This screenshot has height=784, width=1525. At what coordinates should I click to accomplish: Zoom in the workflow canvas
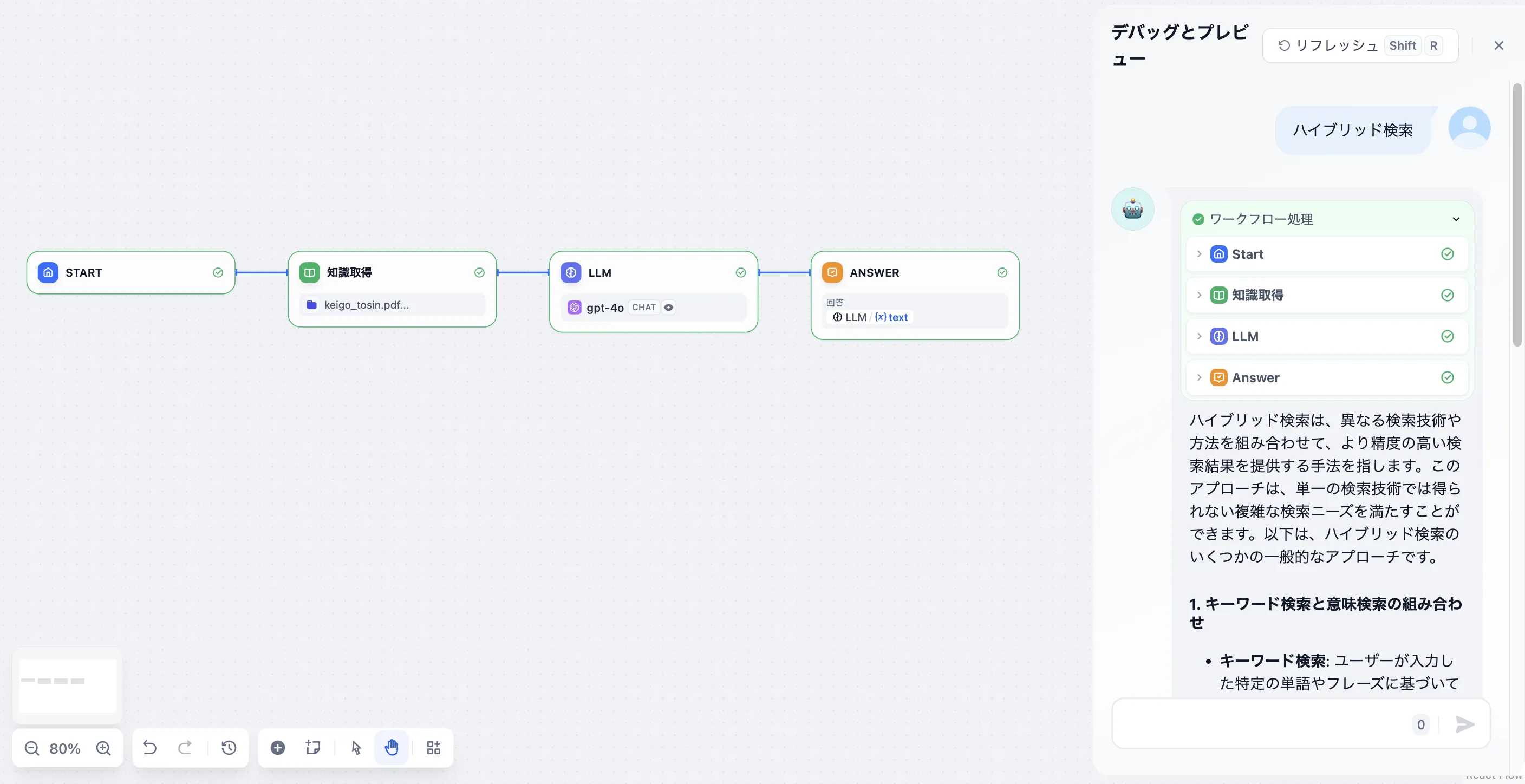[x=103, y=748]
